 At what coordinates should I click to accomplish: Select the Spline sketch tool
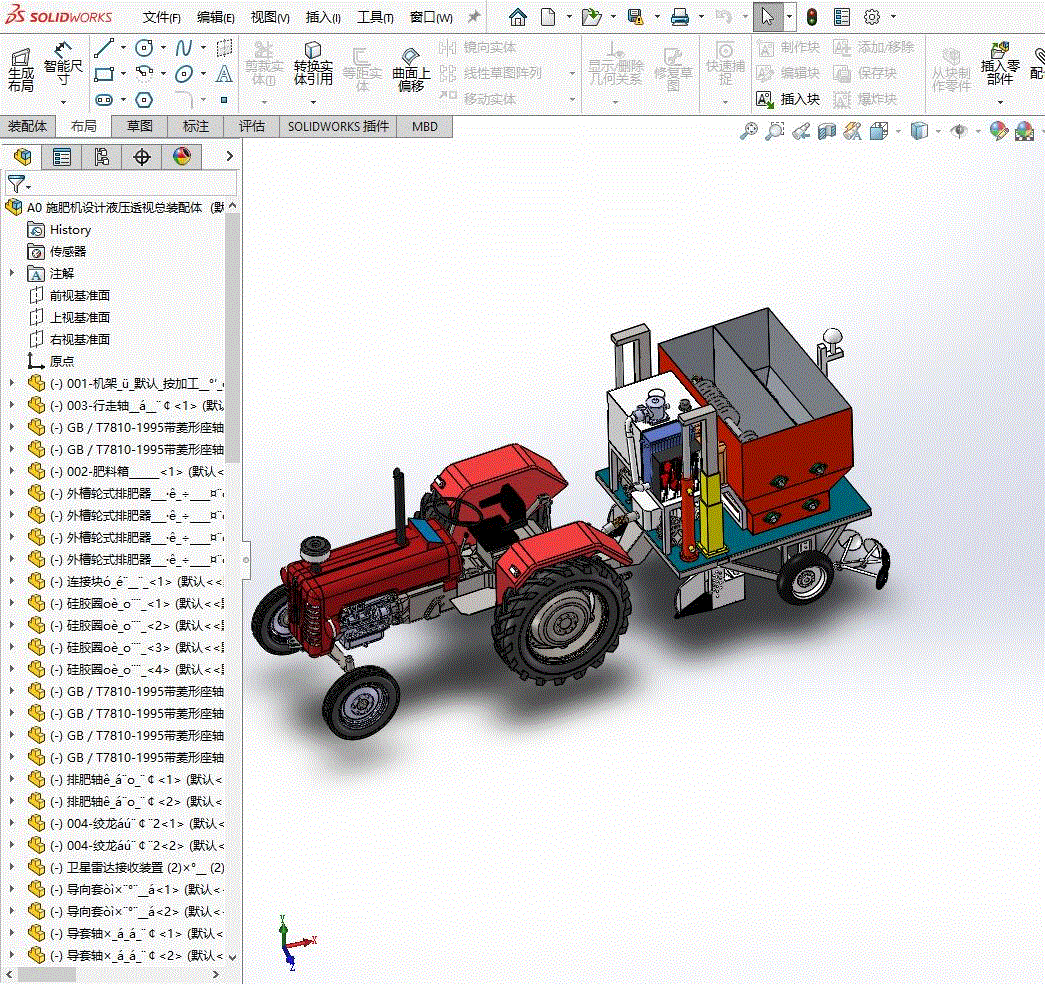pyautogui.click(x=183, y=47)
